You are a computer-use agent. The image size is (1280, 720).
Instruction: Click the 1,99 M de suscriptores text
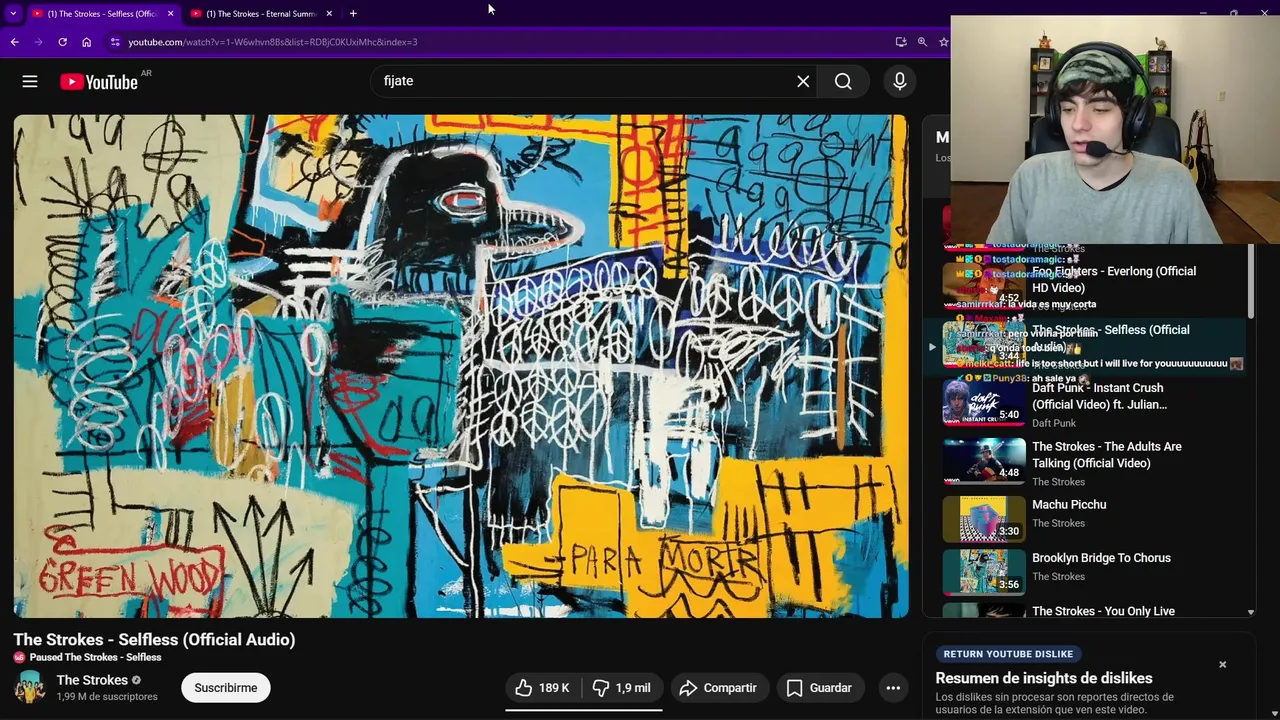point(107,697)
